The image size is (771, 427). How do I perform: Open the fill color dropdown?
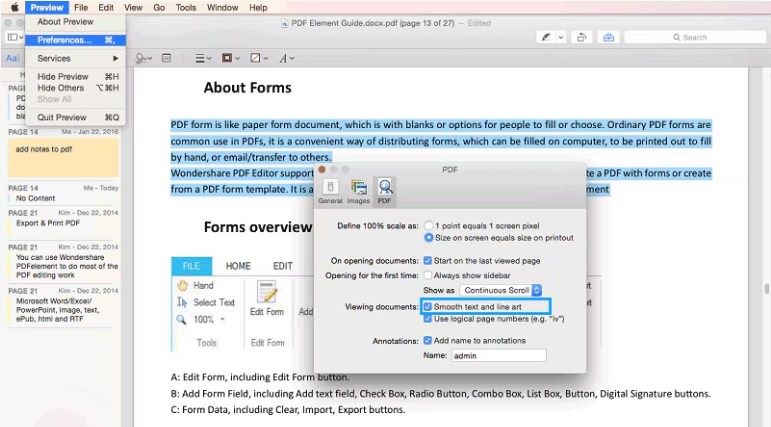[259, 58]
